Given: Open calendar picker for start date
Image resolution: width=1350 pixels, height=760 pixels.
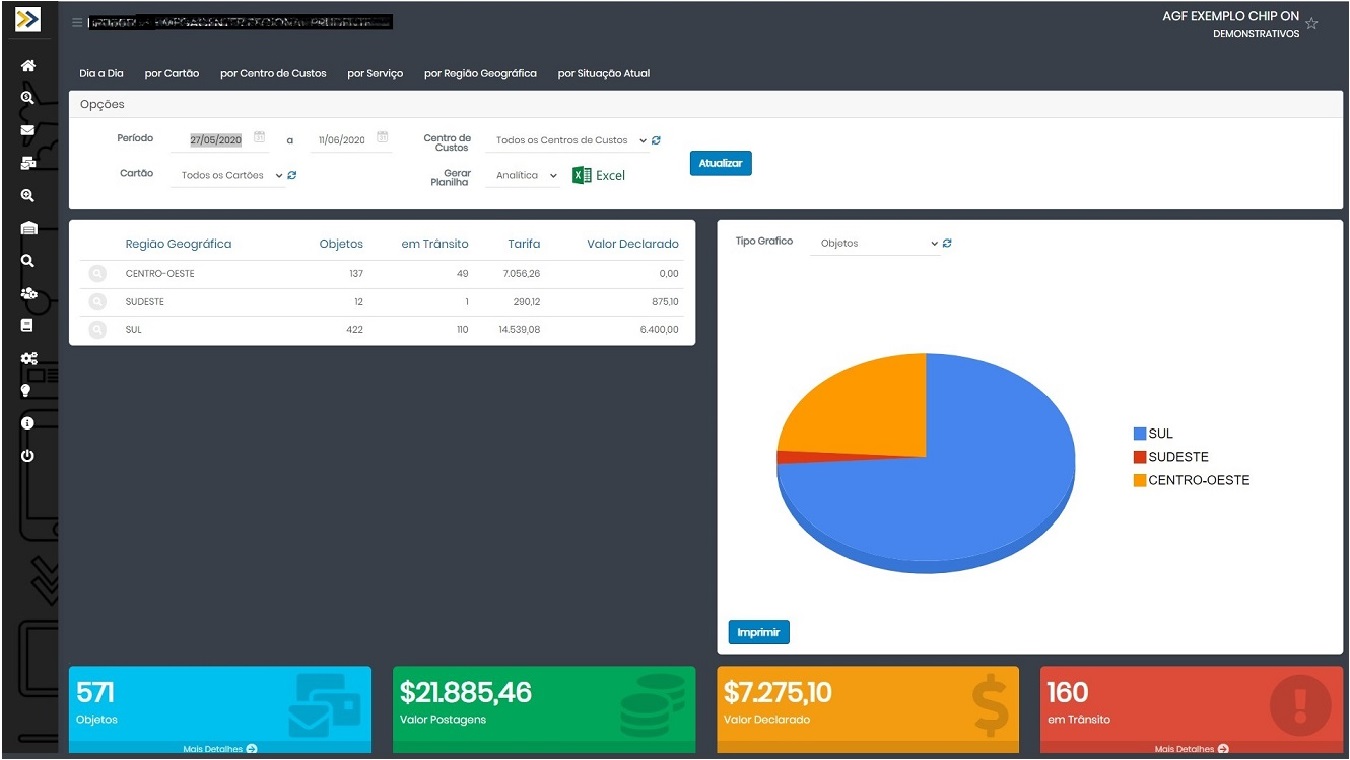Looking at the screenshot, I should [x=259, y=137].
